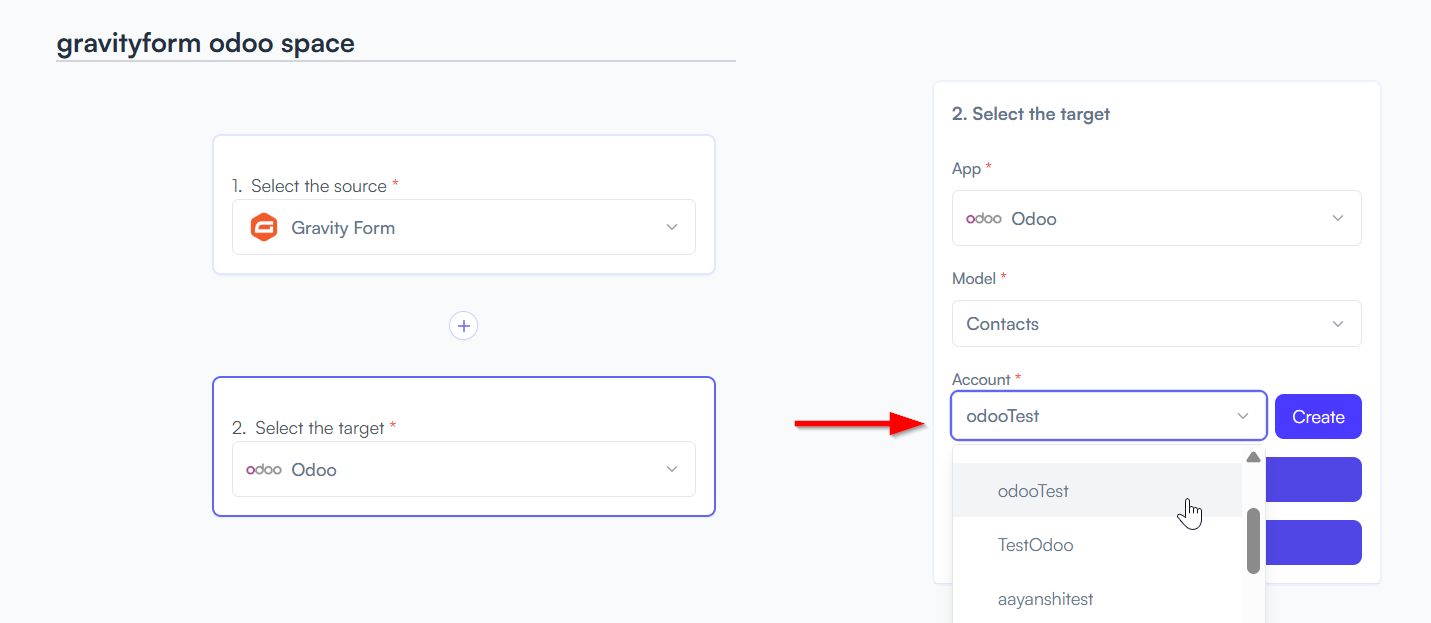The image size is (1431, 623).
Task: Collapse the Account dropdown showing odooTest
Action: 1109,416
